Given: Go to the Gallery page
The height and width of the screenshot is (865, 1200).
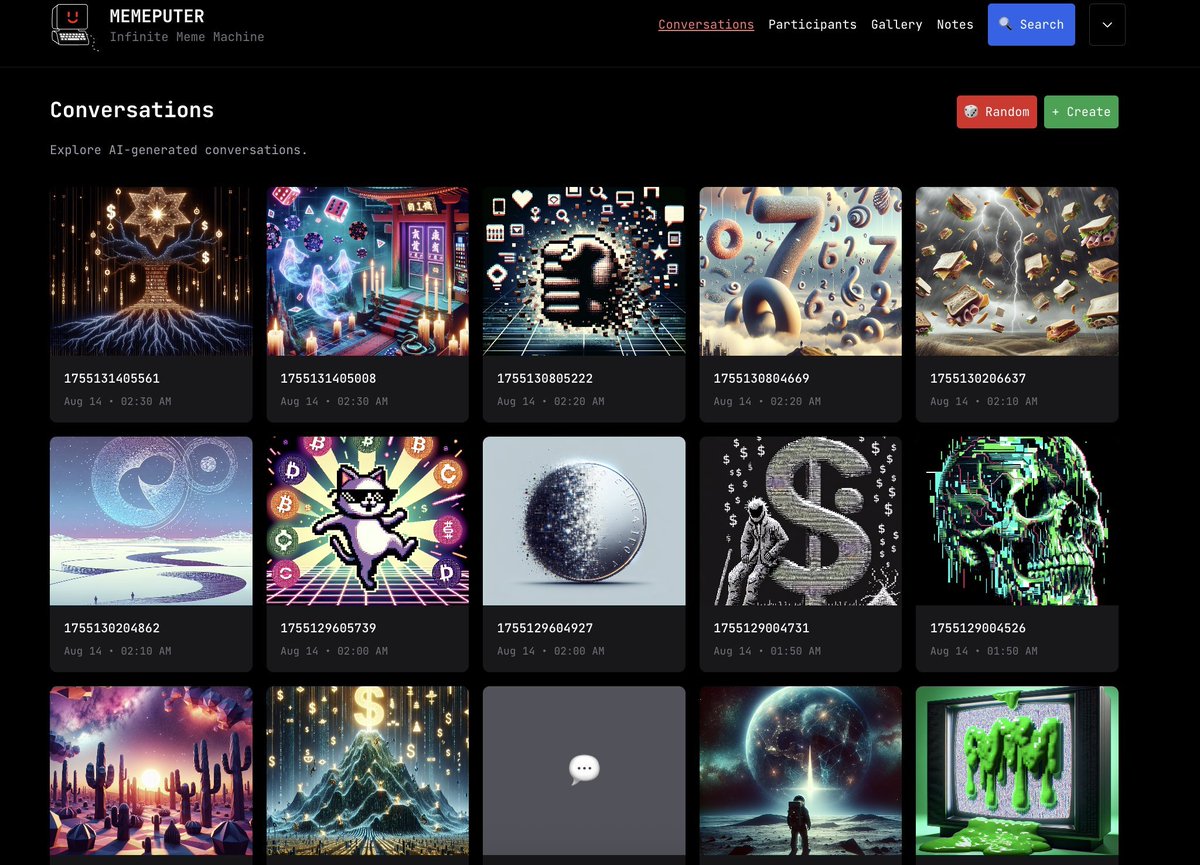Looking at the screenshot, I should pyautogui.click(x=897, y=24).
